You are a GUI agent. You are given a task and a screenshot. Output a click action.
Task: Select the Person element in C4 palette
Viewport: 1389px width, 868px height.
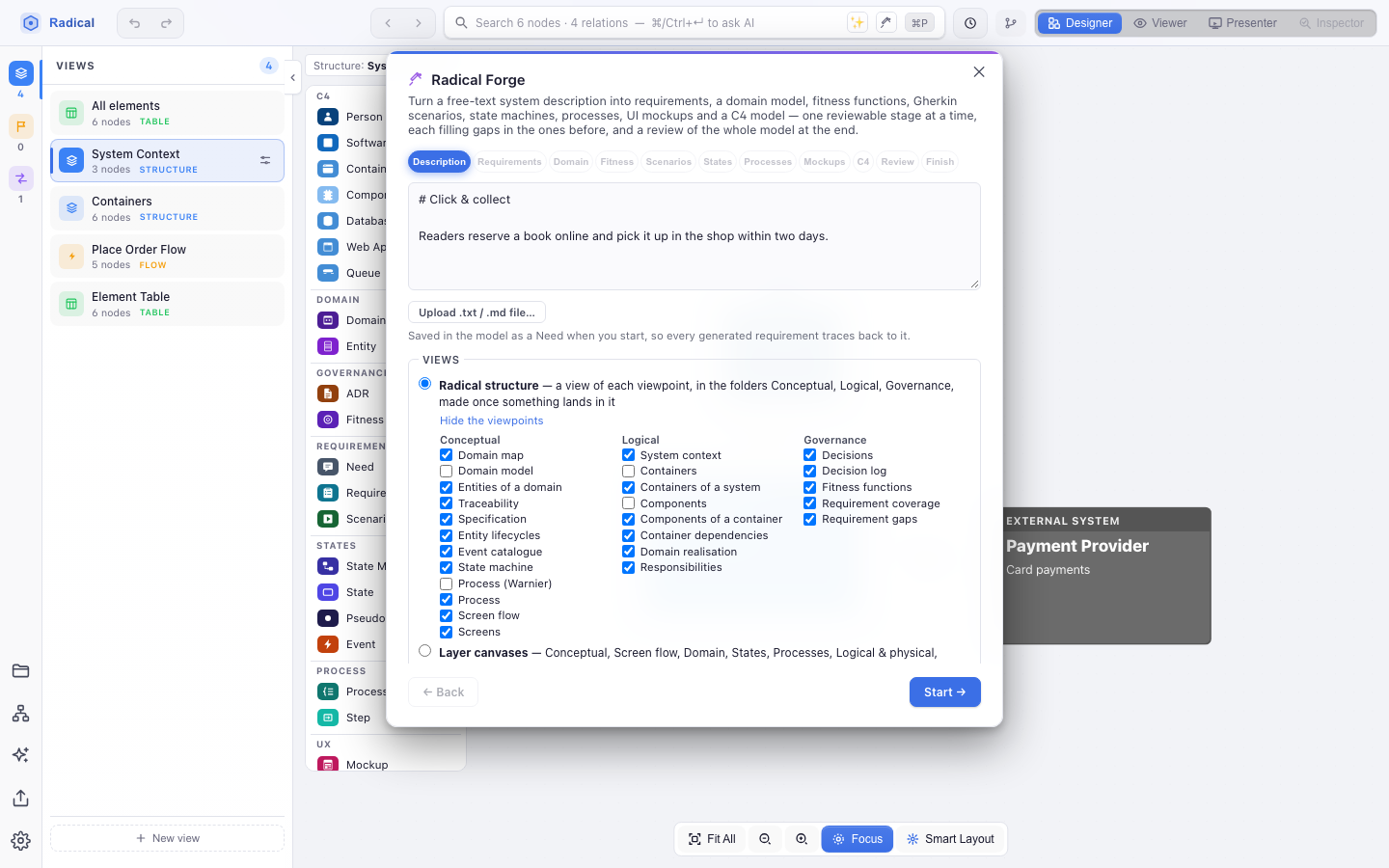point(351,117)
